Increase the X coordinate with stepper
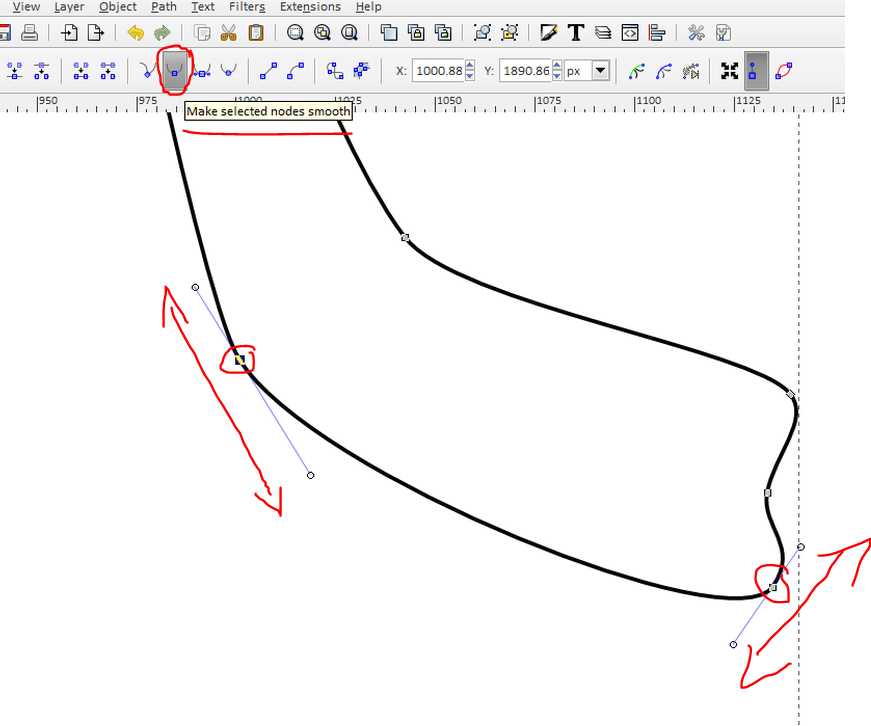 click(472, 67)
